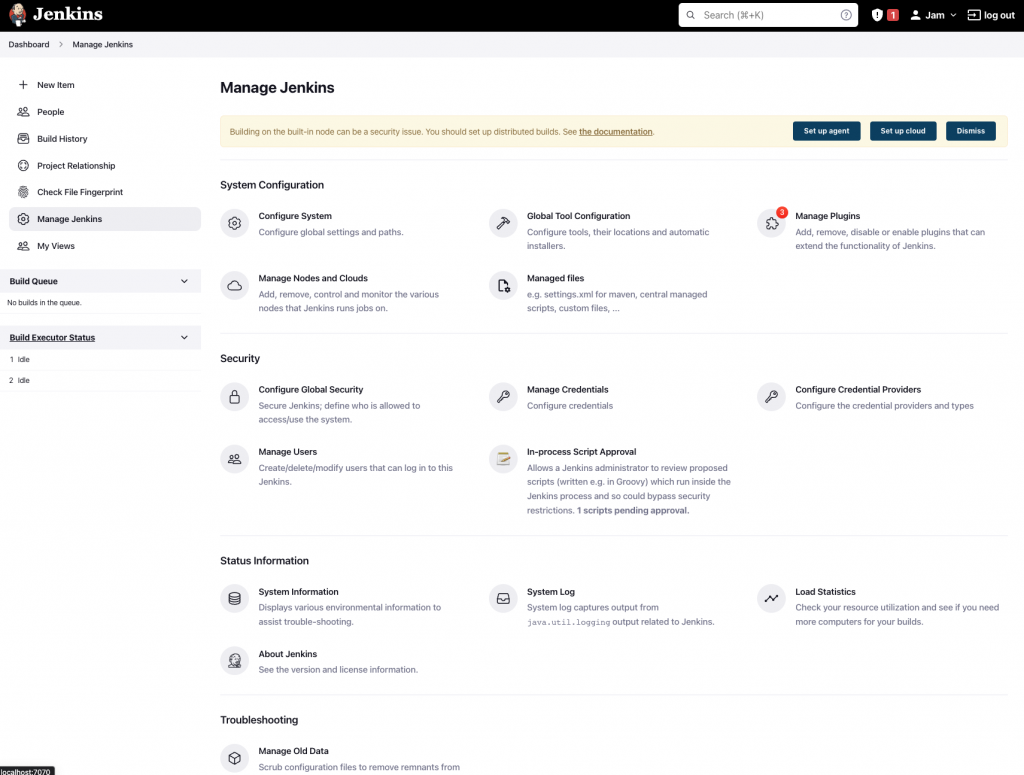Click the People sidebar icon

click(24, 112)
